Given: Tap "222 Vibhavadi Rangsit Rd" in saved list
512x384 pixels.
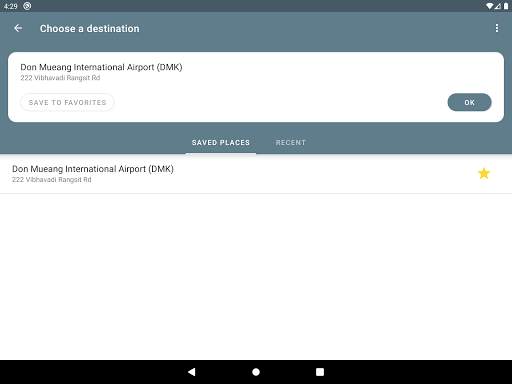Looking at the screenshot, I should click(52, 180).
